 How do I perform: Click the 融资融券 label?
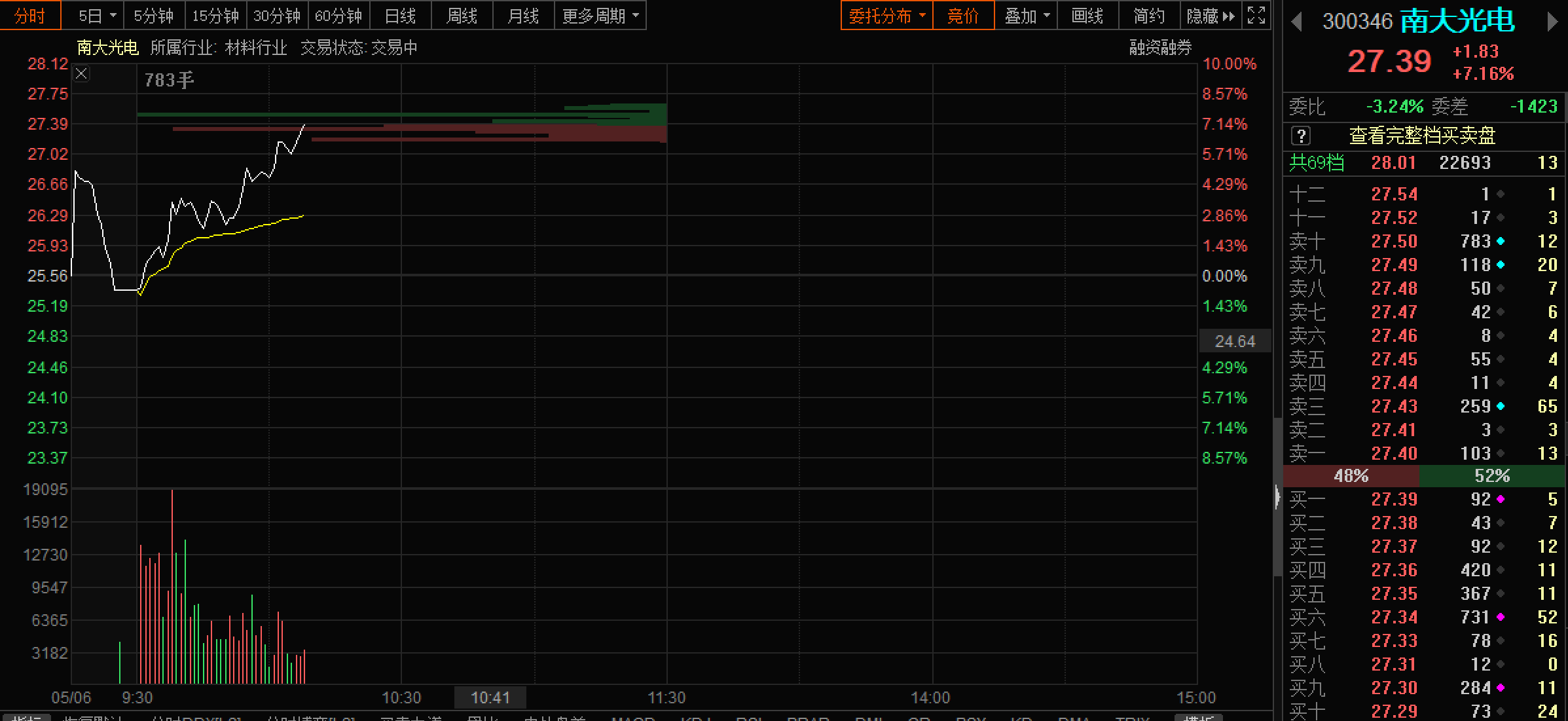coord(1161,48)
